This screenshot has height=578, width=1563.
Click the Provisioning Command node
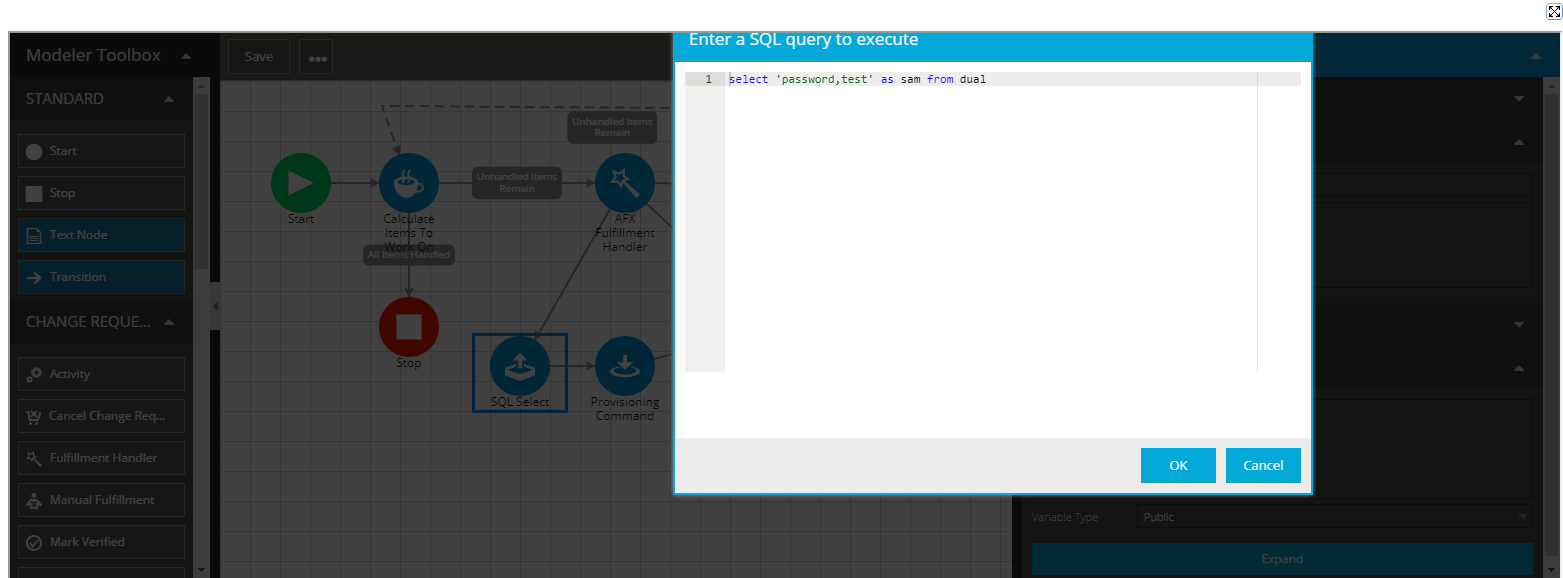click(x=624, y=367)
